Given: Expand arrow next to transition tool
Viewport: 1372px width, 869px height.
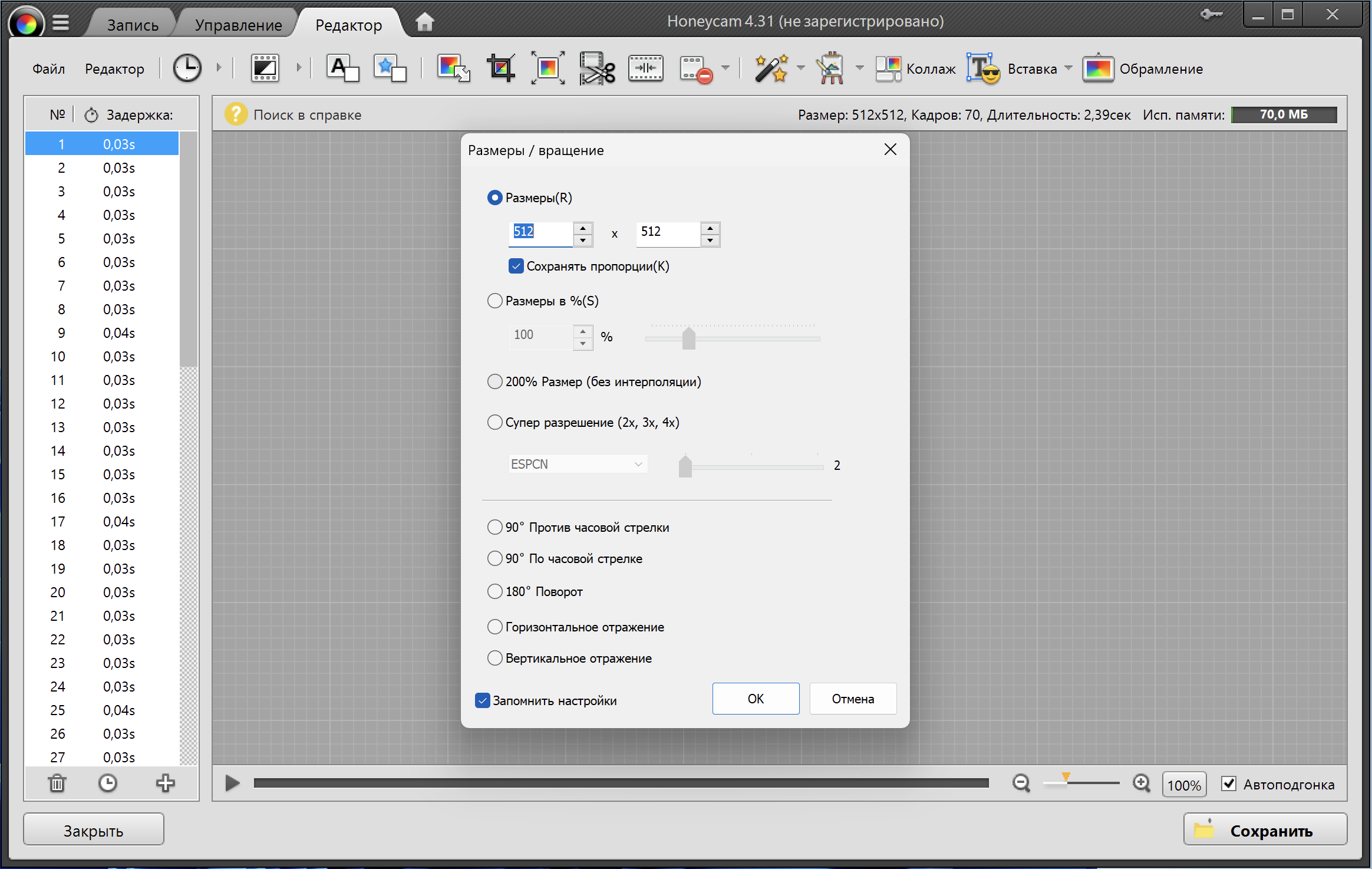Looking at the screenshot, I should (299, 68).
